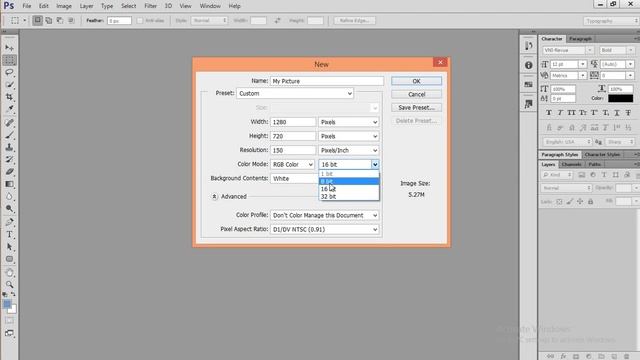Screen dimensions: 640x360
Task: Open the Pixel Aspect Ratio dropdown
Action: [x=324, y=229]
